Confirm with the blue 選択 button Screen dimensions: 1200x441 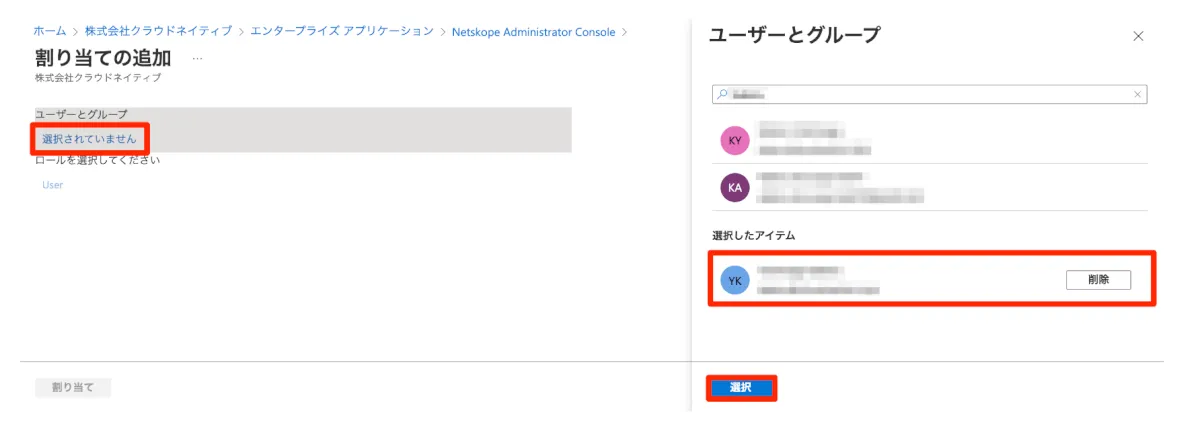point(741,387)
